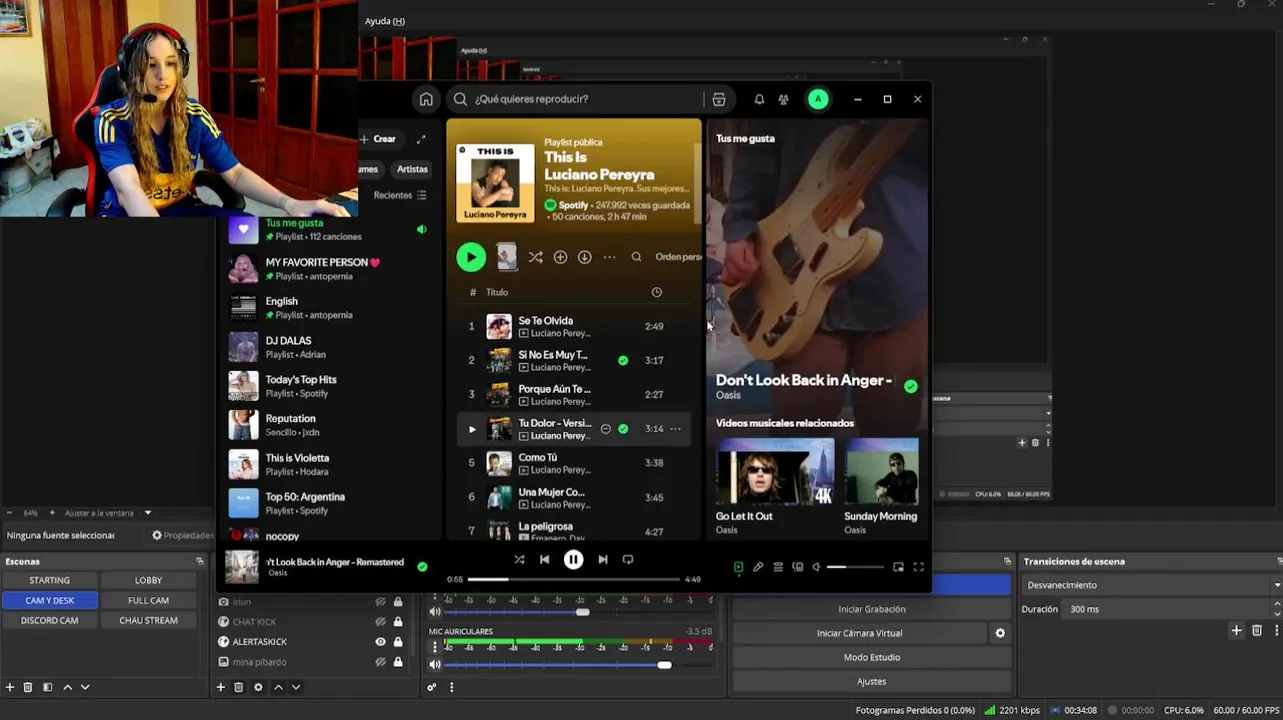Show the iriun source
1283x720 pixels.
380,602
